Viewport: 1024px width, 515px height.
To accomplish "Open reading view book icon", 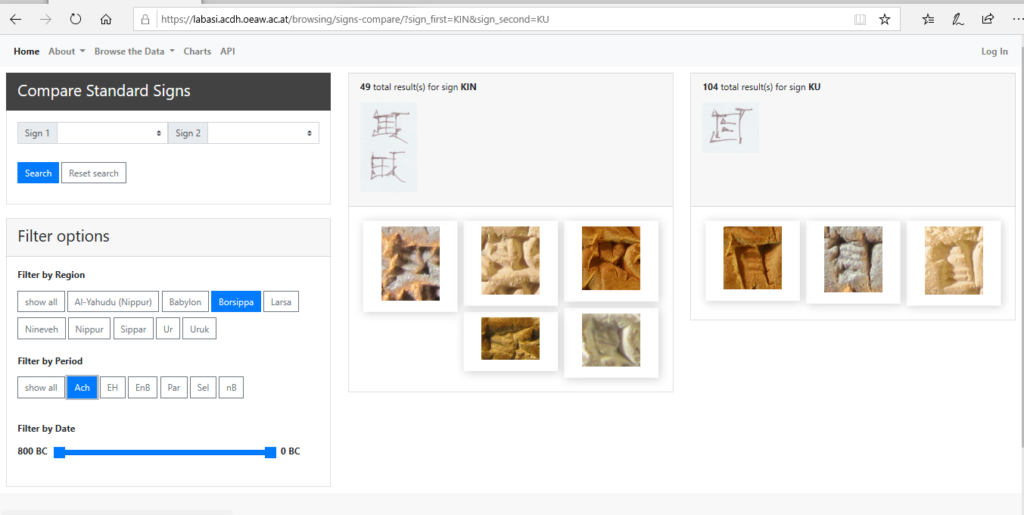I will pyautogui.click(x=860, y=20).
